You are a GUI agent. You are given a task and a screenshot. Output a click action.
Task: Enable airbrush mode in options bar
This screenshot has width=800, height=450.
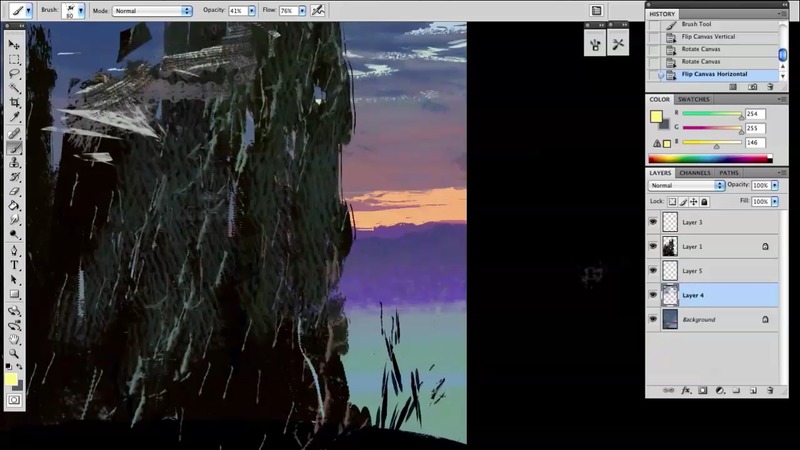(317, 10)
